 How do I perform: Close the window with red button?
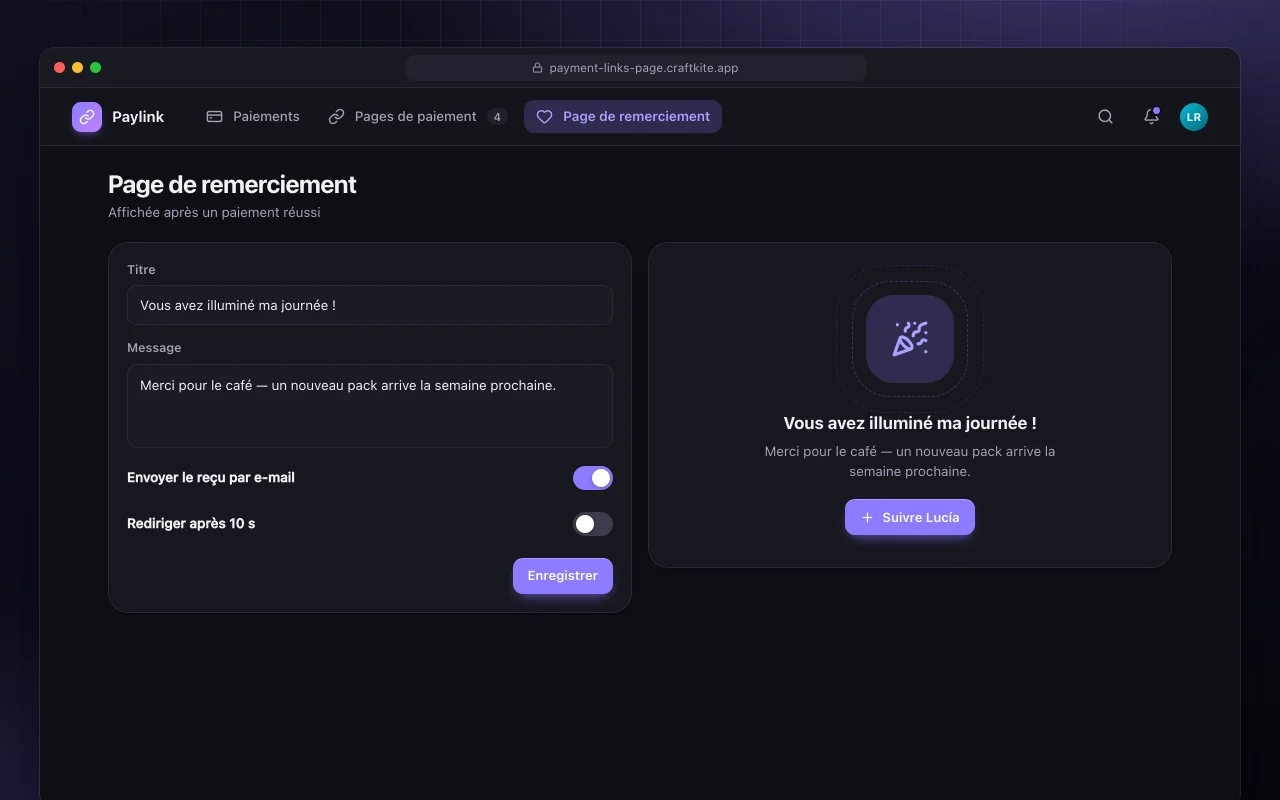[x=60, y=68]
